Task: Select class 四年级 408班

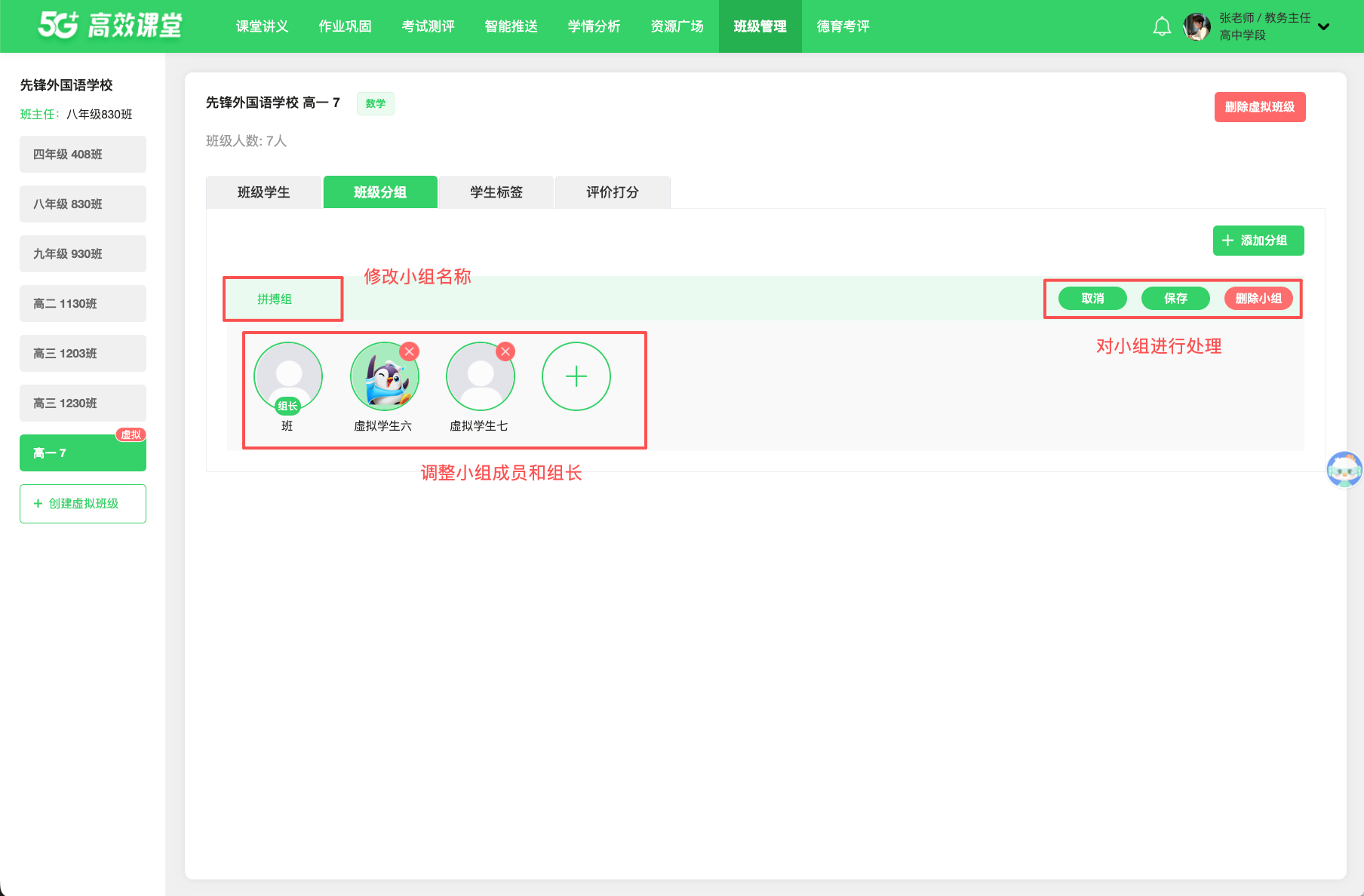Action: [x=83, y=155]
